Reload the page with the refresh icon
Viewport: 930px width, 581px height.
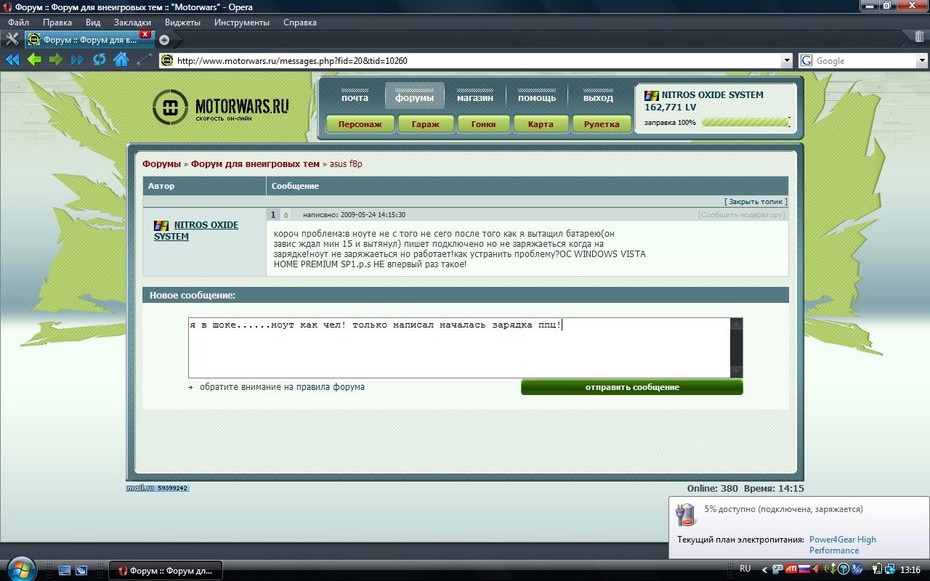coord(99,60)
